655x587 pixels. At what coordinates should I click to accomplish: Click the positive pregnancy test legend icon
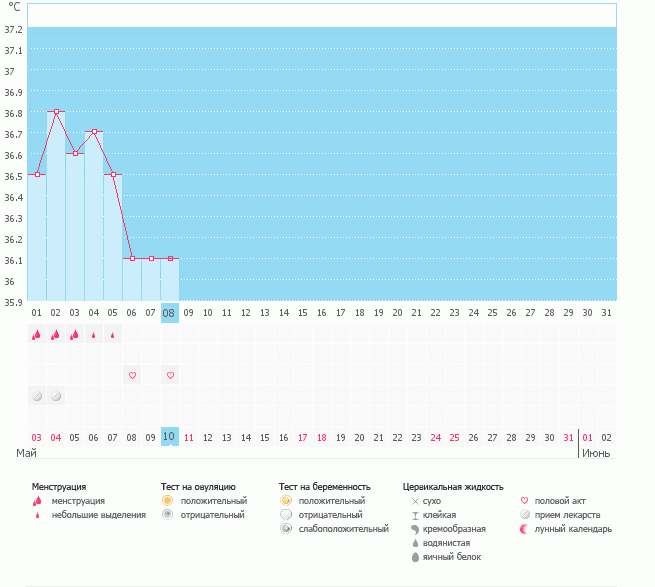[x=286, y=500]
